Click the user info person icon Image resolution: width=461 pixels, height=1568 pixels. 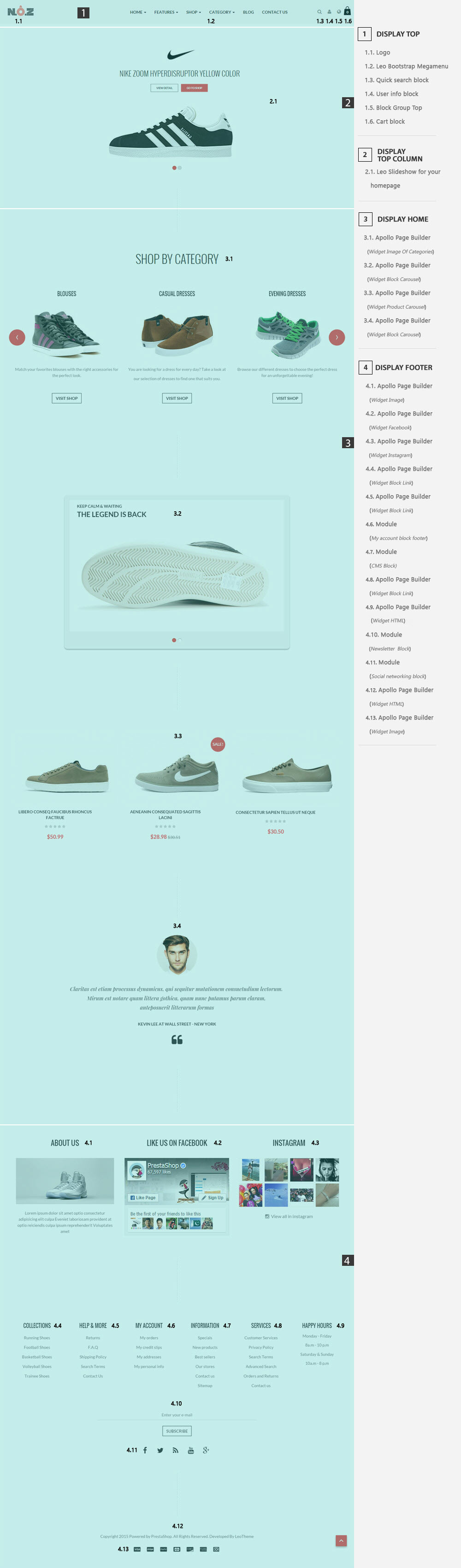(330, 12)
